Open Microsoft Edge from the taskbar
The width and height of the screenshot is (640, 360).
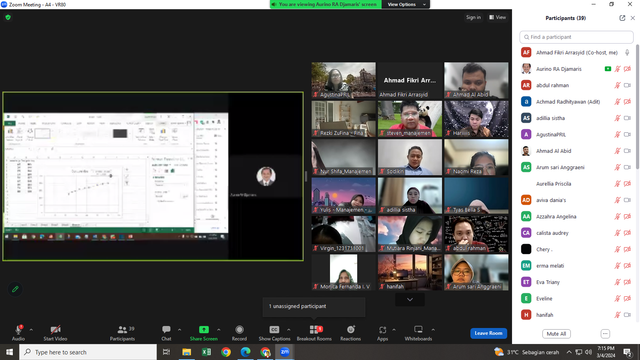(x=245, y=352)
